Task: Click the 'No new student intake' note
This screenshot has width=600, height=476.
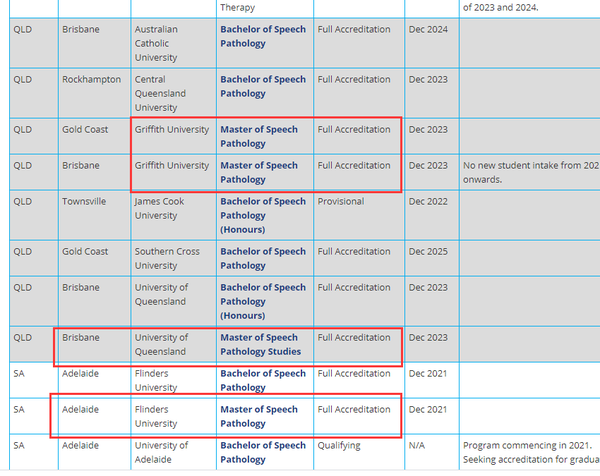Action: [x=531, y=173]
